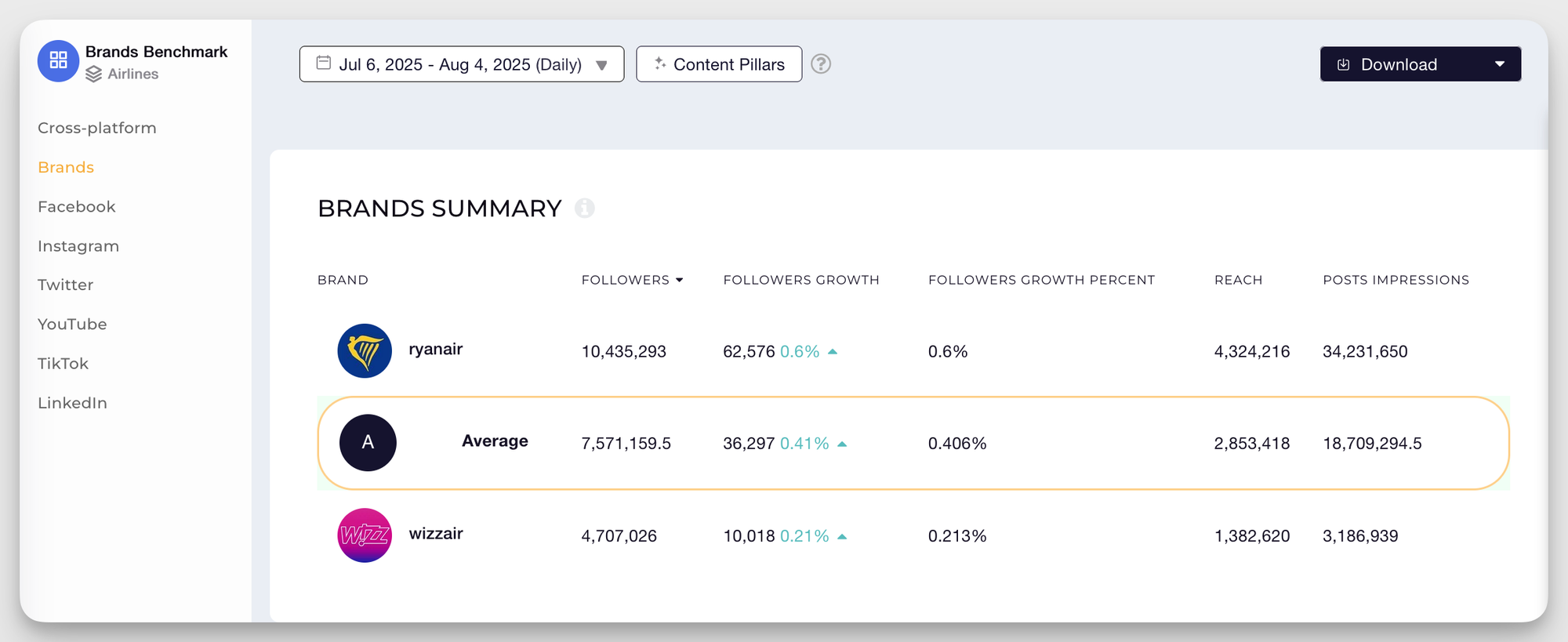
Task: Open Facebook section
Action: tap(77, 206)
